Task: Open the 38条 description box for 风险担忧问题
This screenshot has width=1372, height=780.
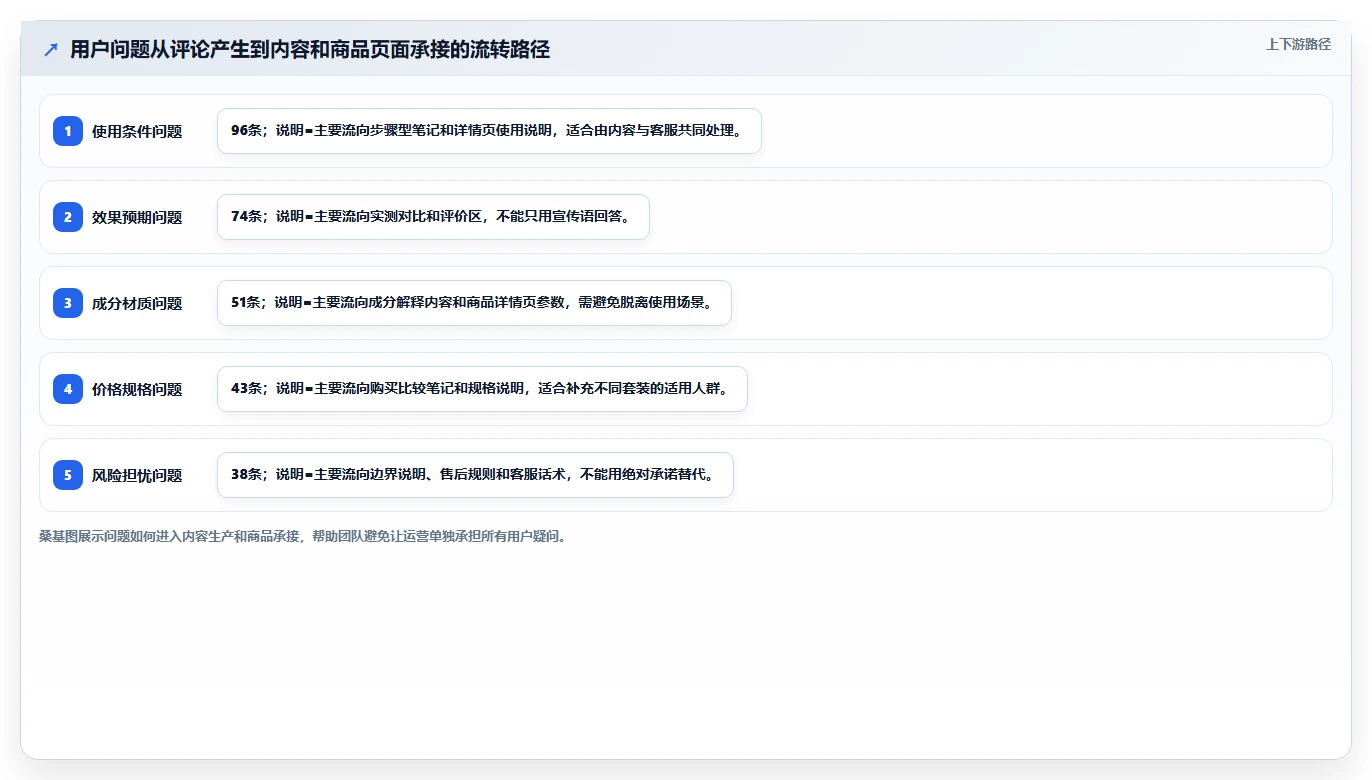Action: coord(475,475)
